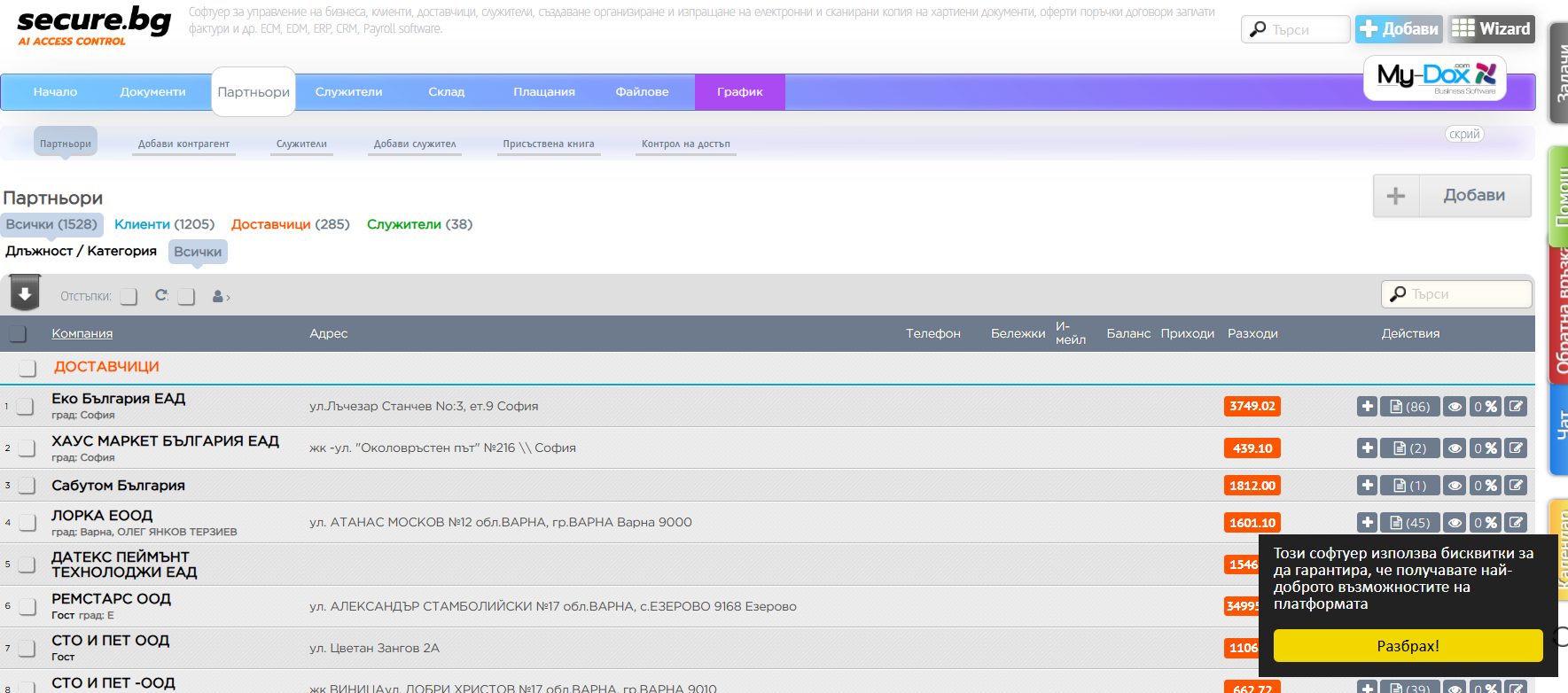This screenshot has height=693, width=1568.
Task: Click the plus icon for Еко България ЕАД
Action: tap(1367, 407)
